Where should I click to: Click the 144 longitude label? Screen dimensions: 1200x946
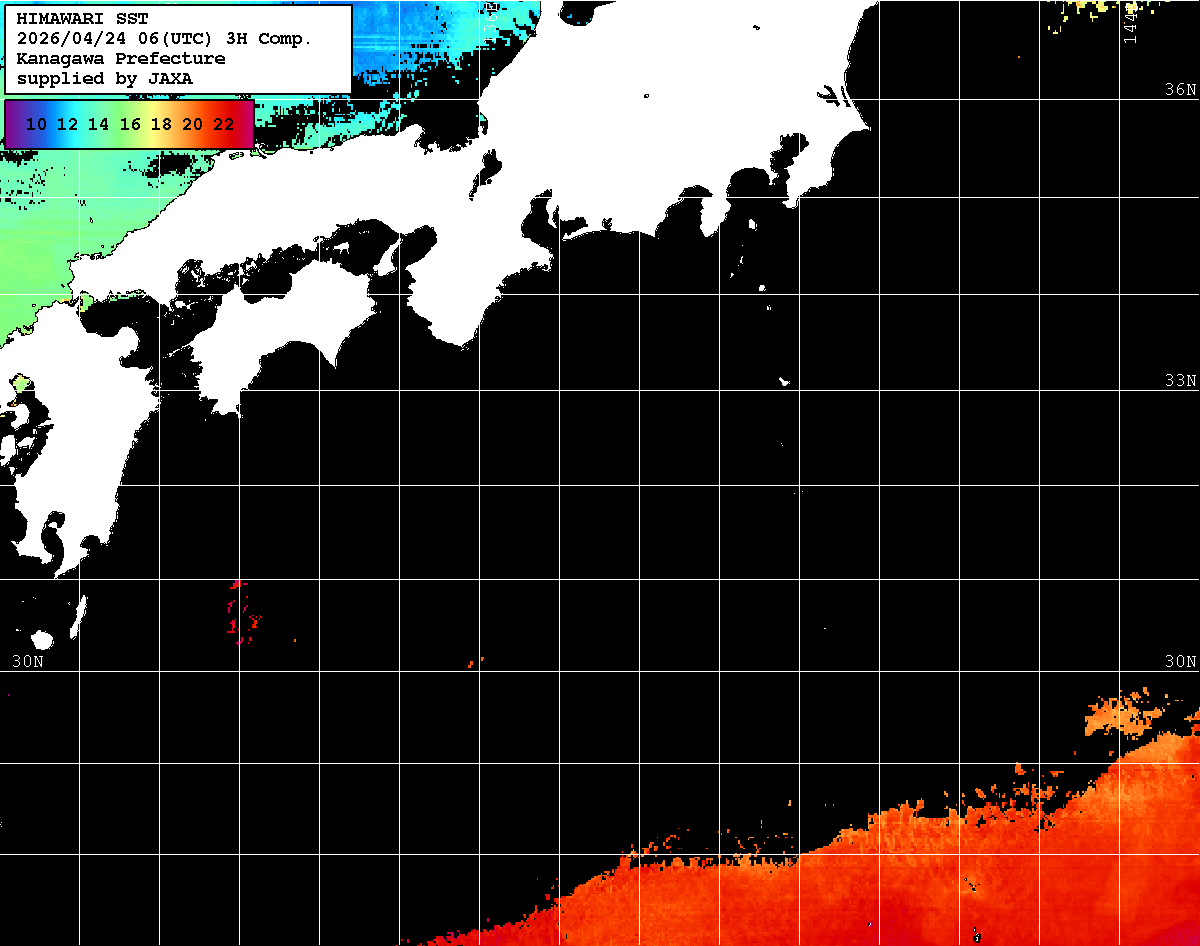[x=1130, y=22]
